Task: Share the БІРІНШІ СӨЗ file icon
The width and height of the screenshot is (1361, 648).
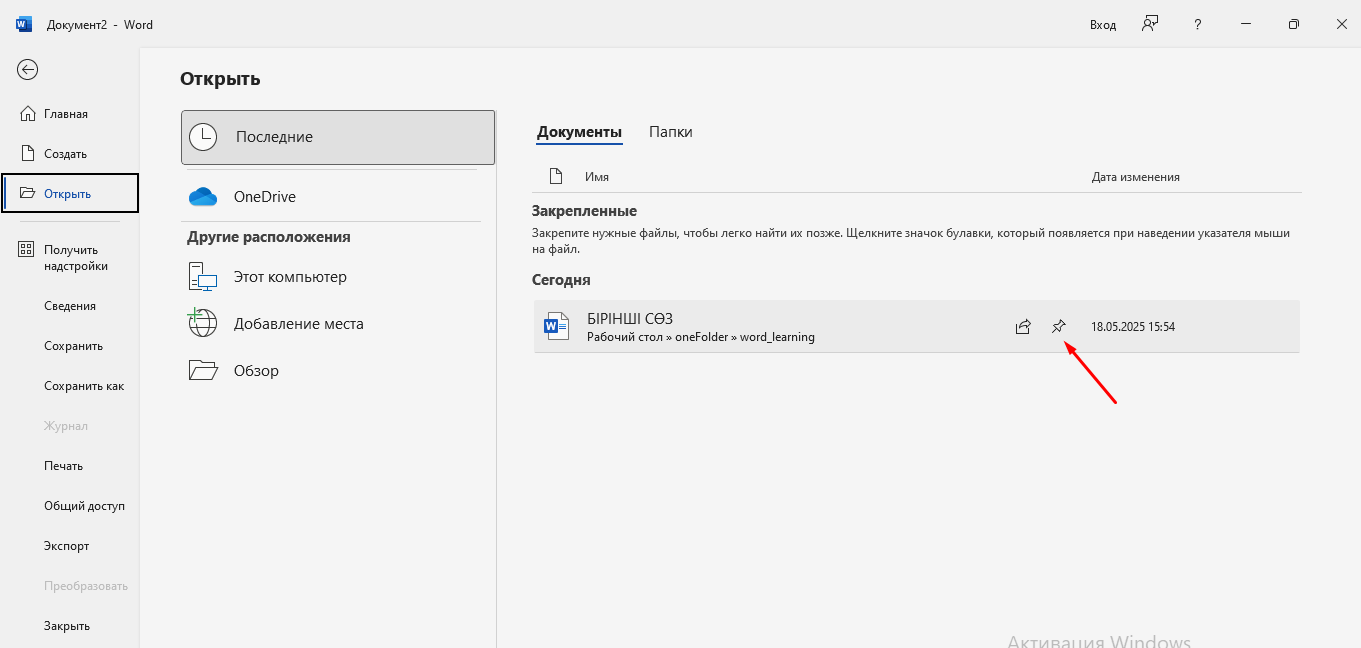Action: pos(1023,326)
